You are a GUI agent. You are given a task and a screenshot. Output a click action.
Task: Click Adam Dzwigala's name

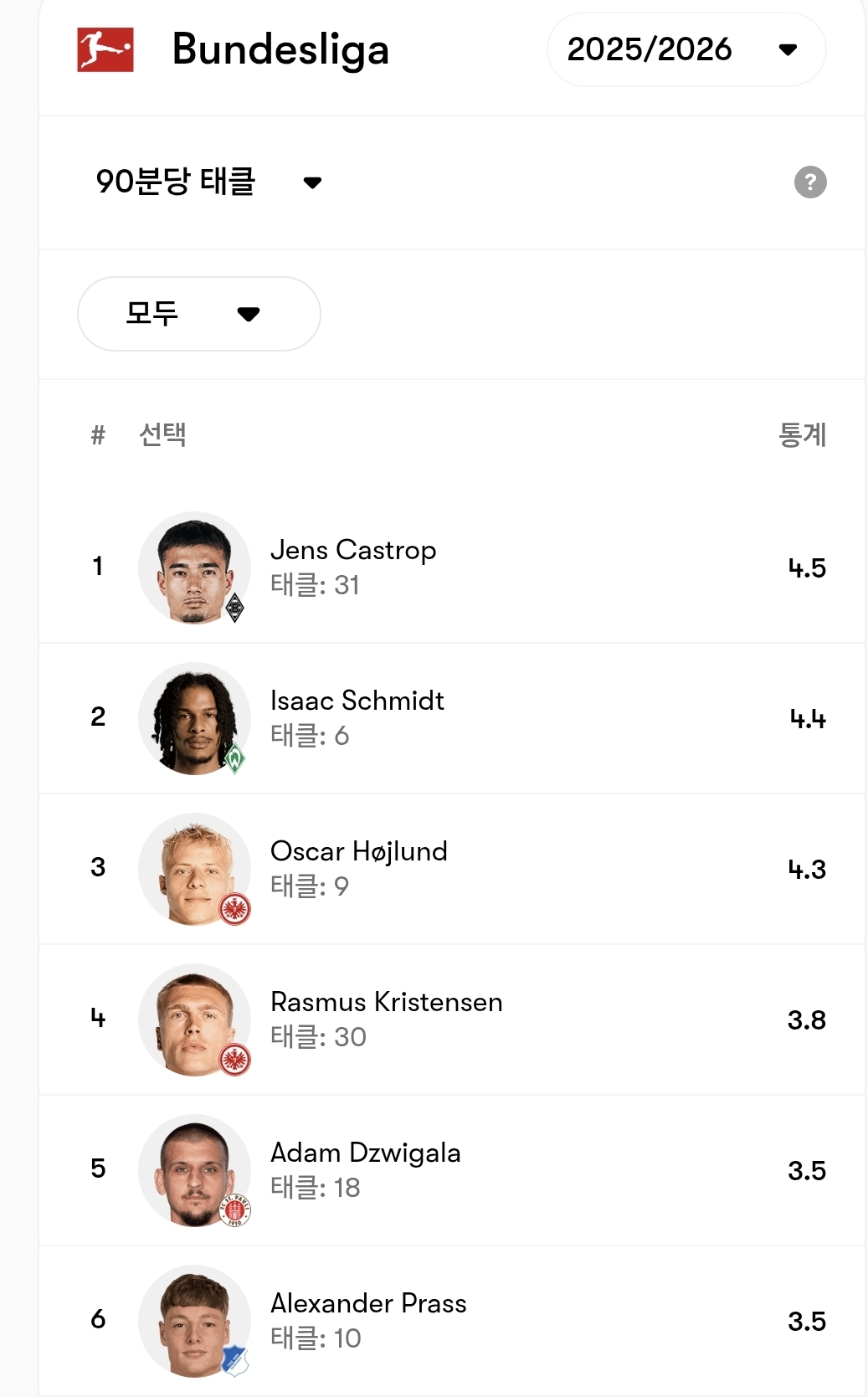tap(365, 1153)
